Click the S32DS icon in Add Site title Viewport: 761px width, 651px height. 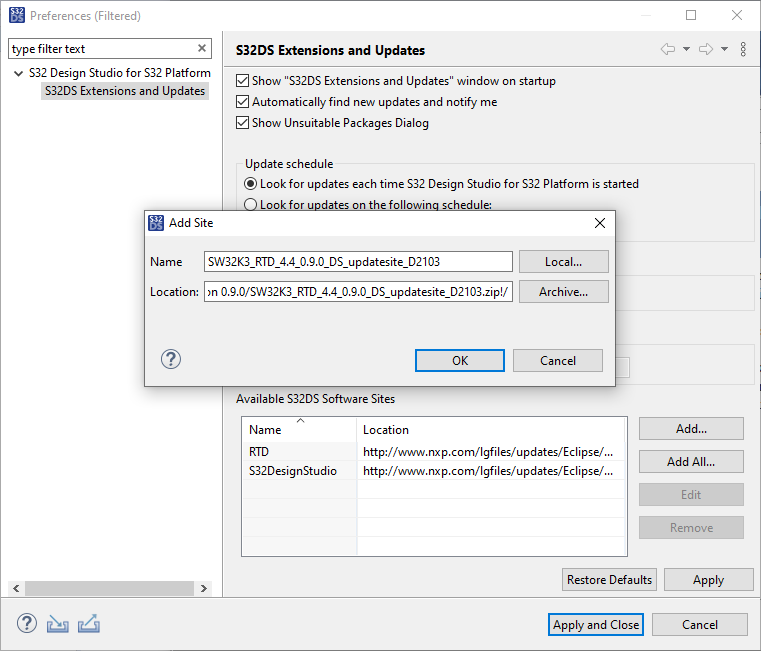156,223
